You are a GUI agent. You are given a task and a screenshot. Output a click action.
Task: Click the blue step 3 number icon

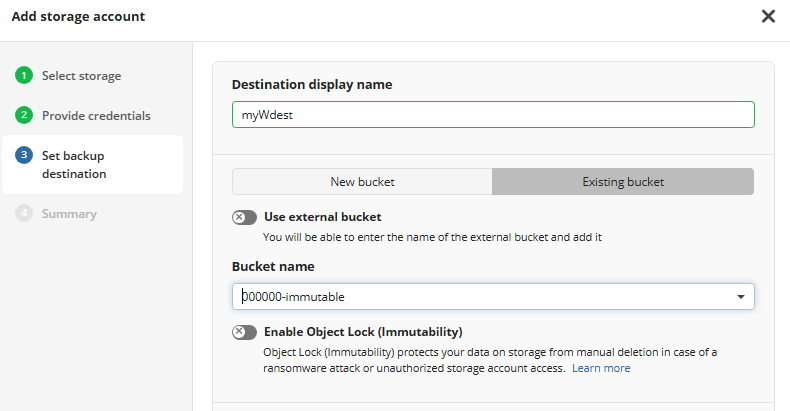click(24, 155)
